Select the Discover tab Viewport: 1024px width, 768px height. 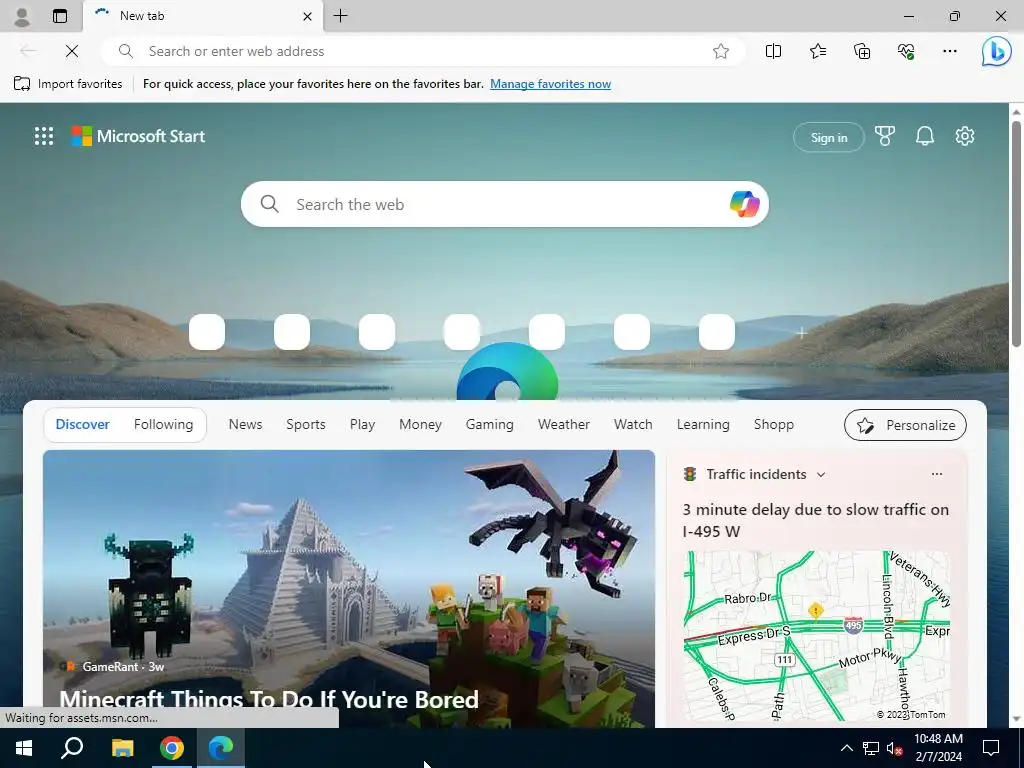[x=82, y=424]
